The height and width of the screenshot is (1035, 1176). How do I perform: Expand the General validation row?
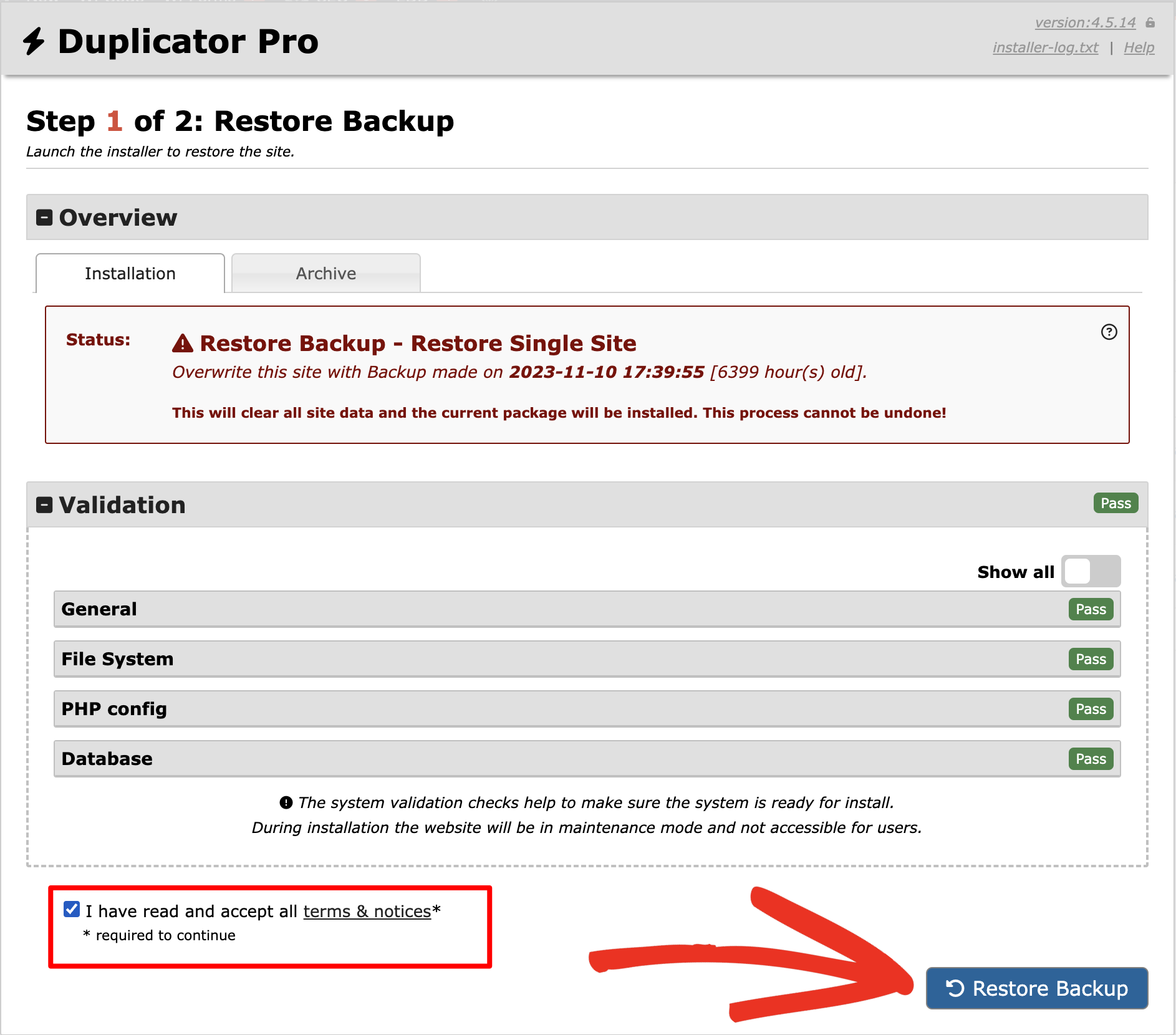(x=587, y=609)
